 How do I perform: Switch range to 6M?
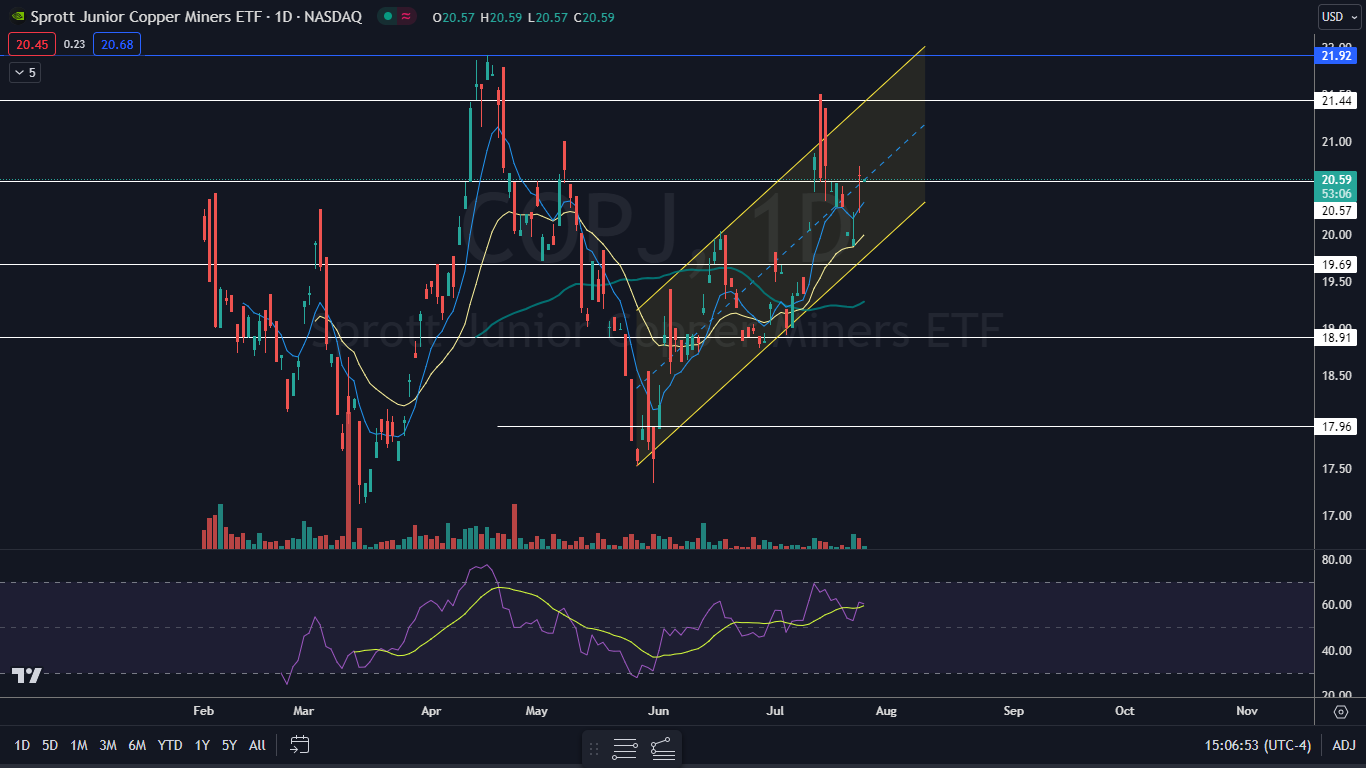(x=138, y=745)
